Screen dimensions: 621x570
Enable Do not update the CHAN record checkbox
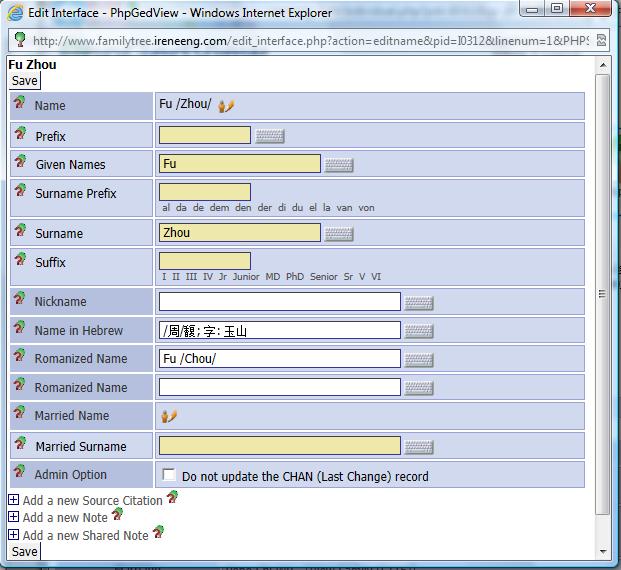click(x=169, y=476)
